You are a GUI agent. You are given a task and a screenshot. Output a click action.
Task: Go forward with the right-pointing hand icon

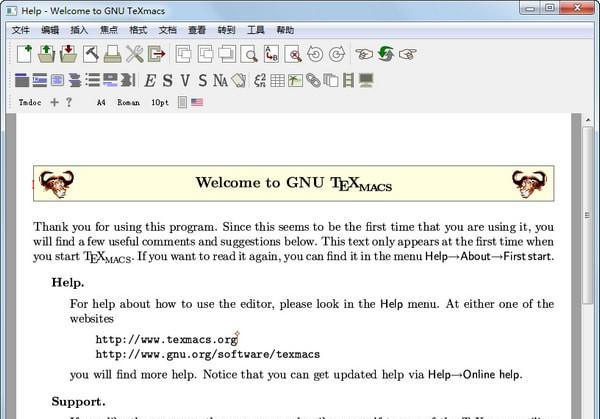point(408,54)
